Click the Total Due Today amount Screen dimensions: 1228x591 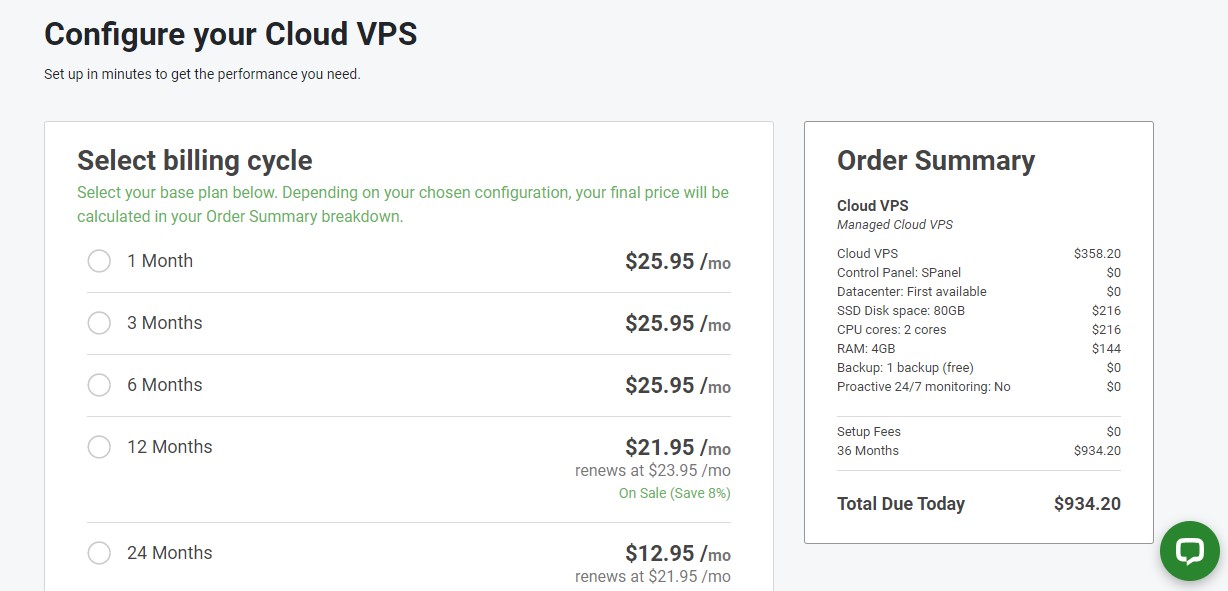pos(1086,504)
